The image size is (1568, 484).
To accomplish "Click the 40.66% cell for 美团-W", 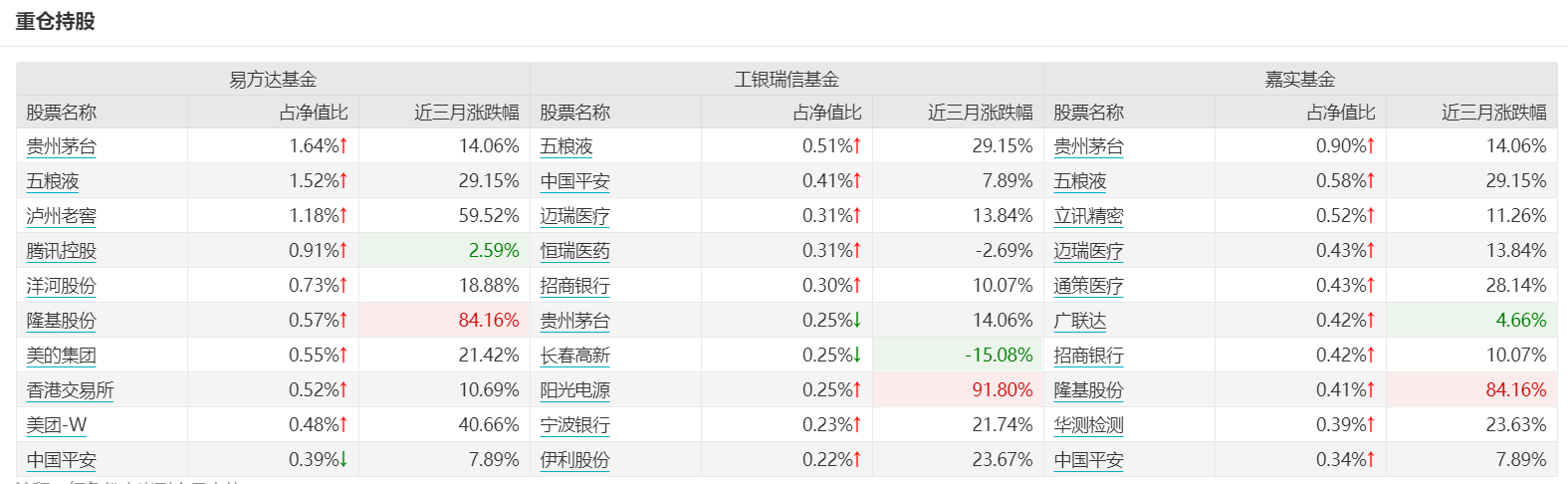I will click(x=444, y=424).
